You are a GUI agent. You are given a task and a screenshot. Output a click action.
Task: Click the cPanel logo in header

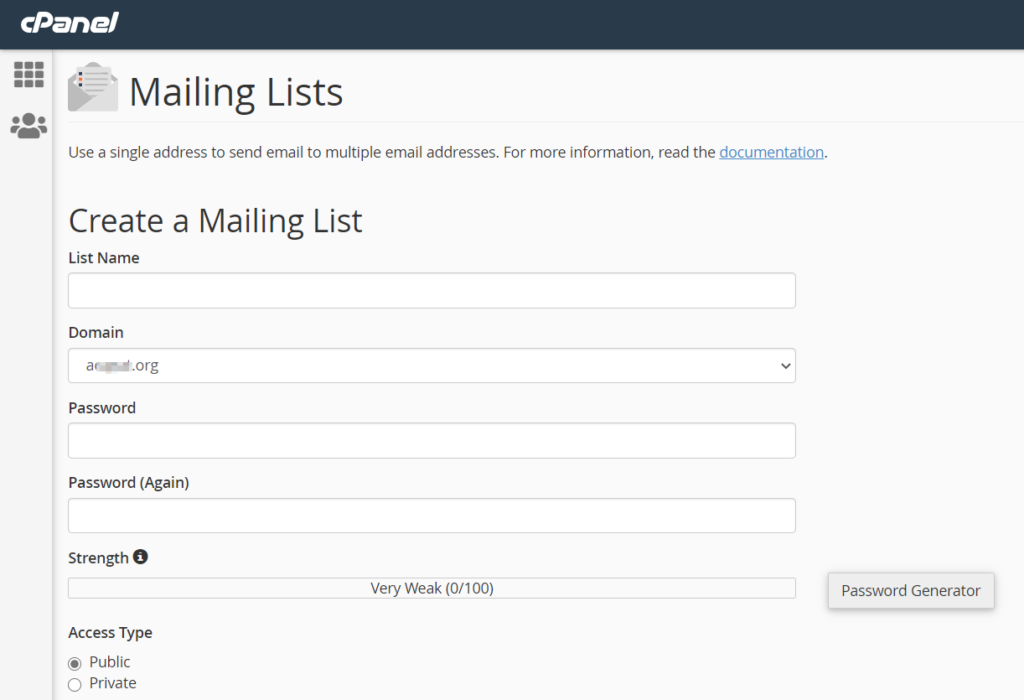[69, 23]
